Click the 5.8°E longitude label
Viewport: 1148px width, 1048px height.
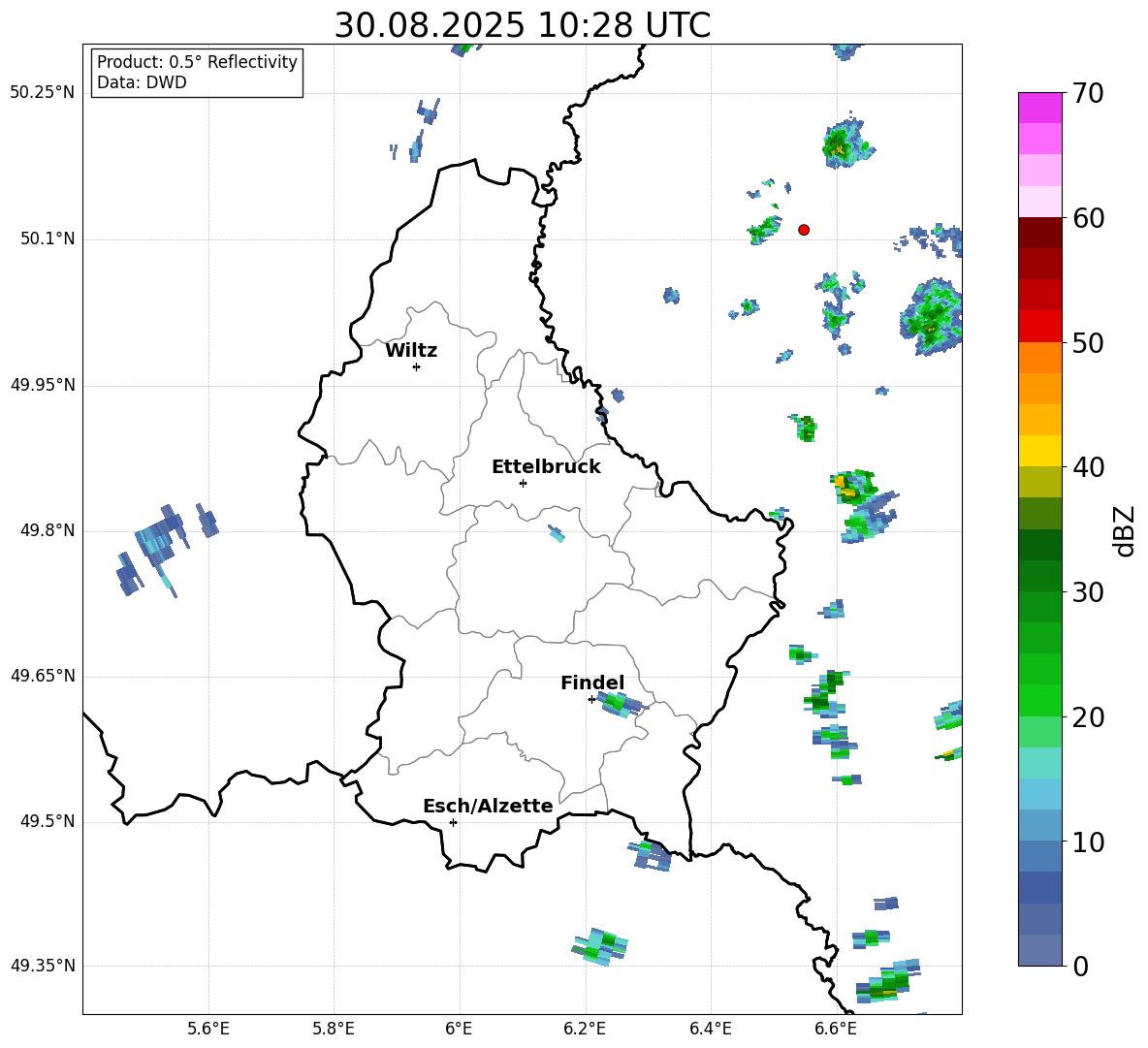point(334,1030)
